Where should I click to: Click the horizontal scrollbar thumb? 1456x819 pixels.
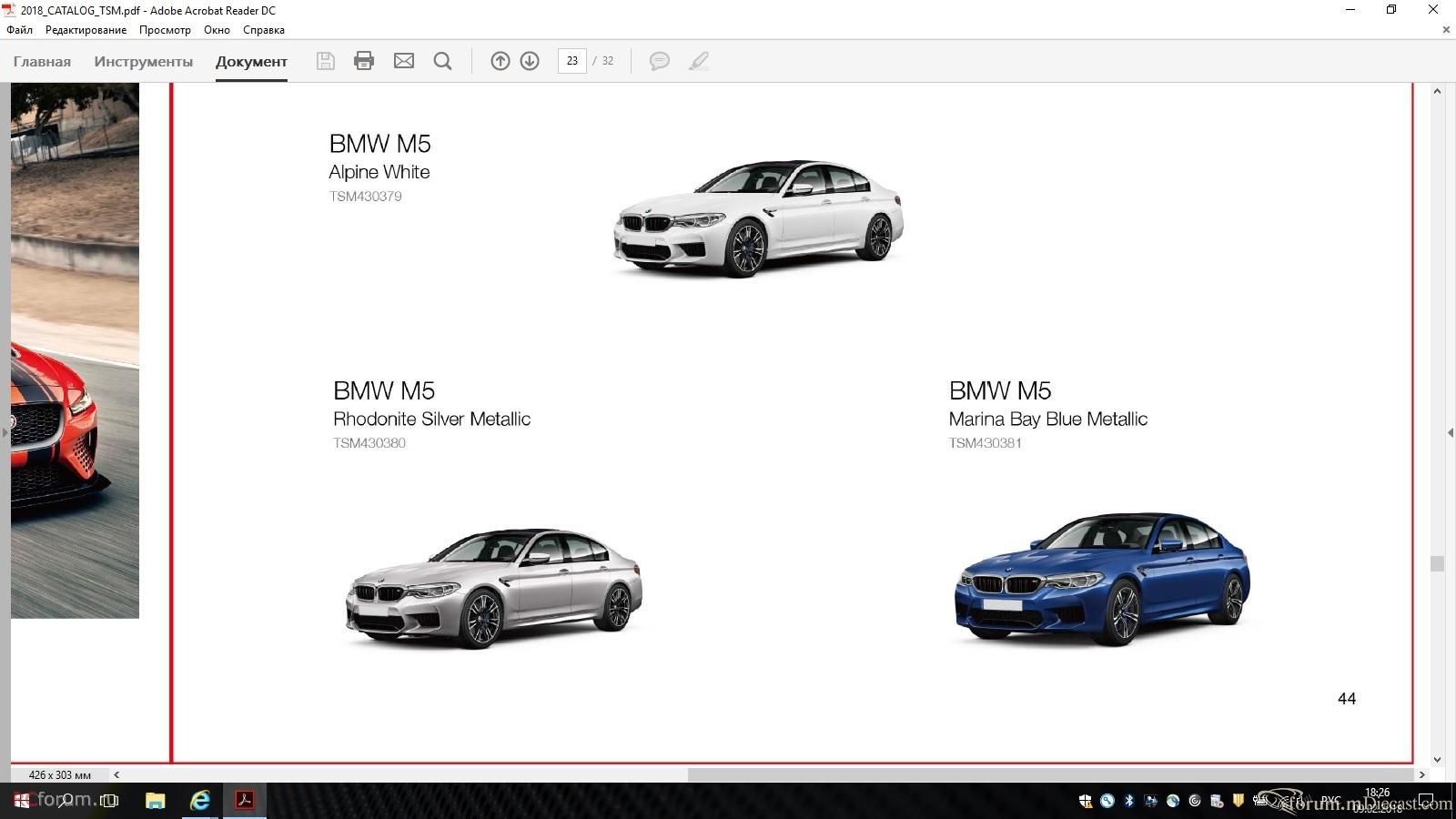point(1050,775)
